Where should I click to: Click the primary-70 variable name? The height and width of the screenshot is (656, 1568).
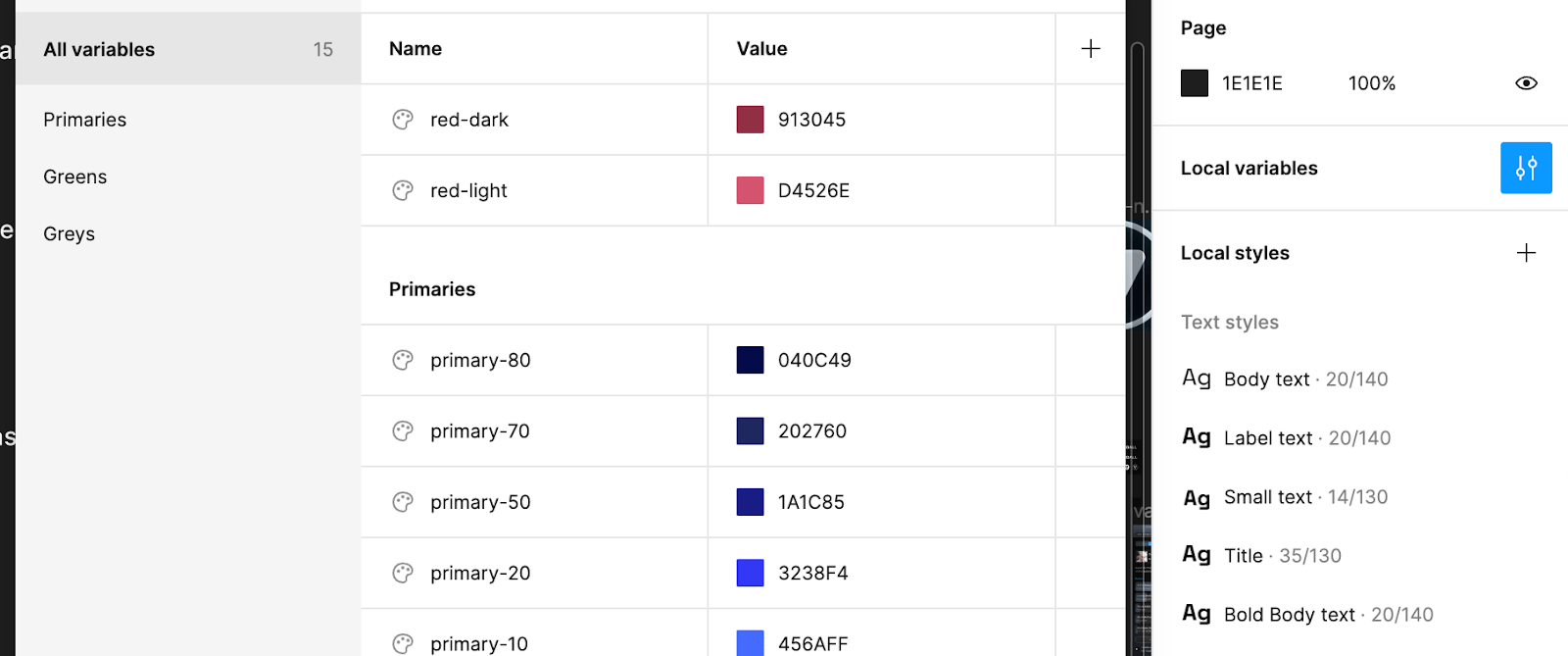pyautogui.click(x=479, y=431)
